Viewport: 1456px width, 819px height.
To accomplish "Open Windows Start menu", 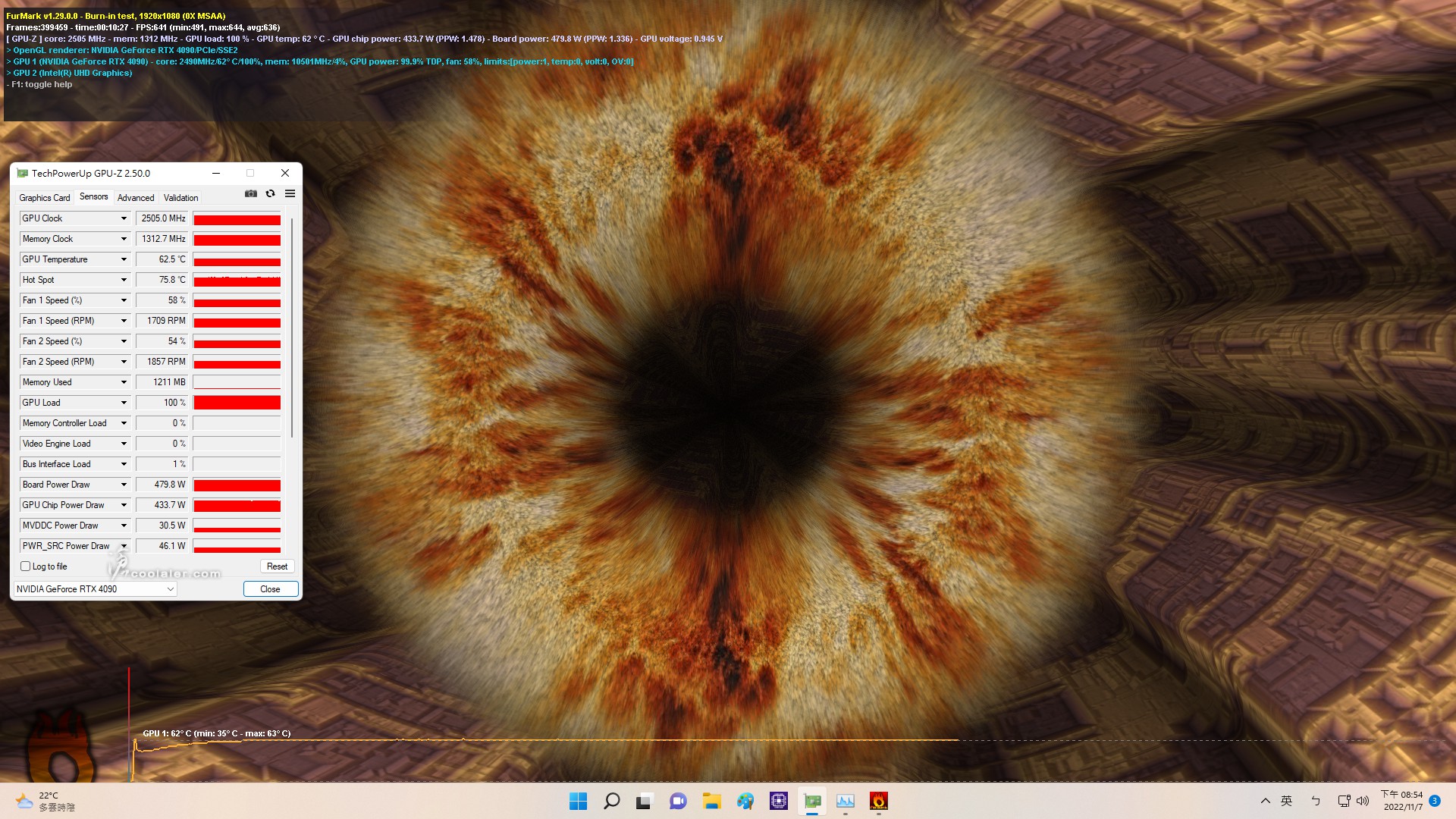I will pos(578,801).
